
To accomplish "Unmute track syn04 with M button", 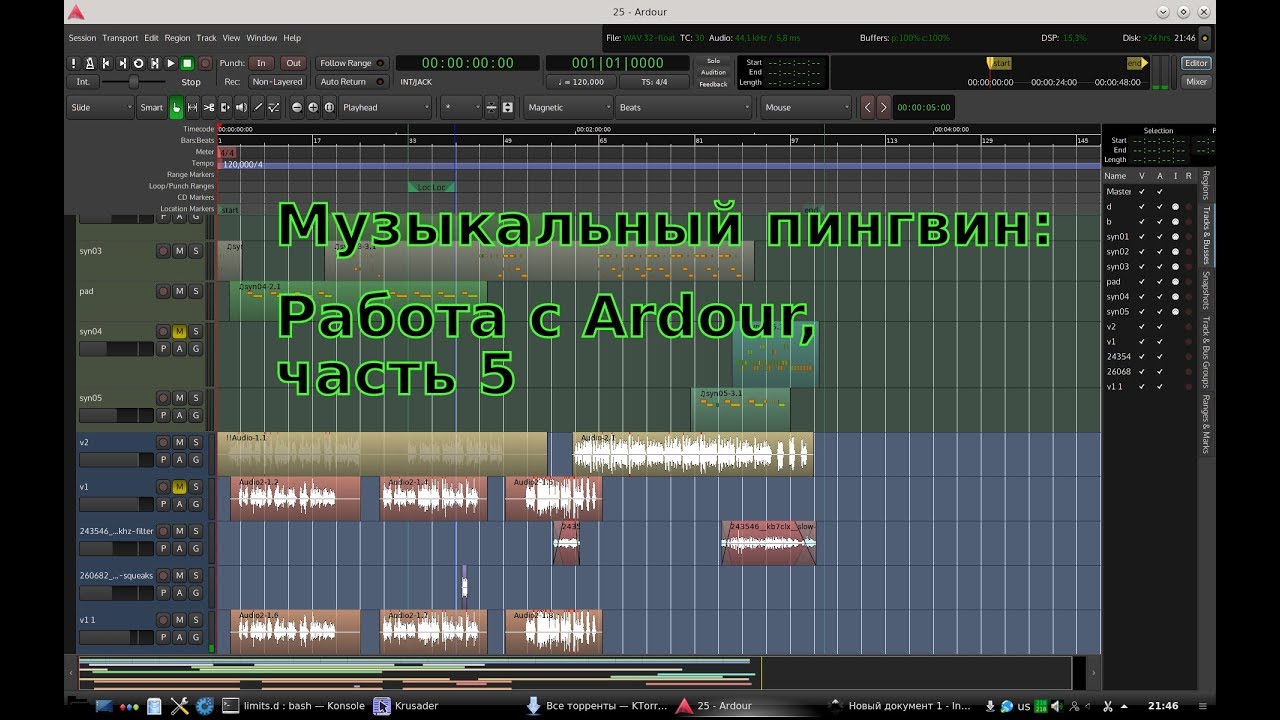I will 179,331.
